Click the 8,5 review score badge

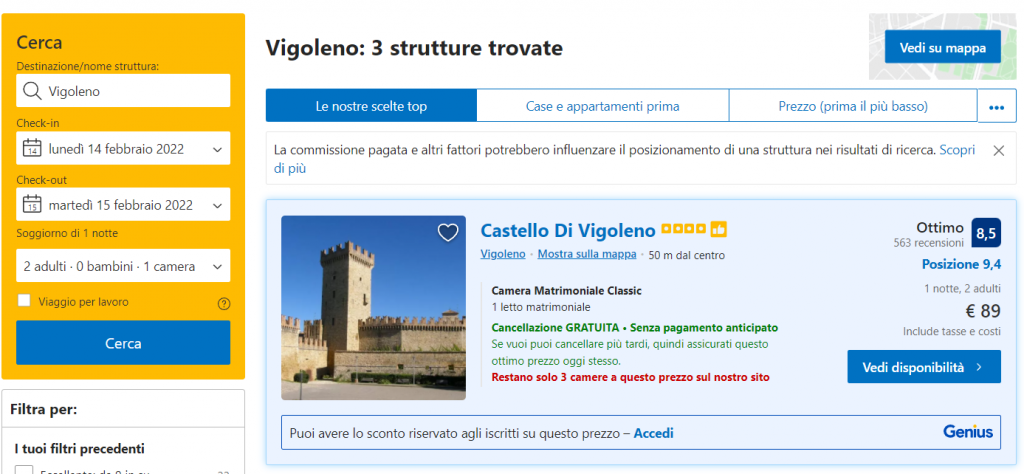[985, 233]
